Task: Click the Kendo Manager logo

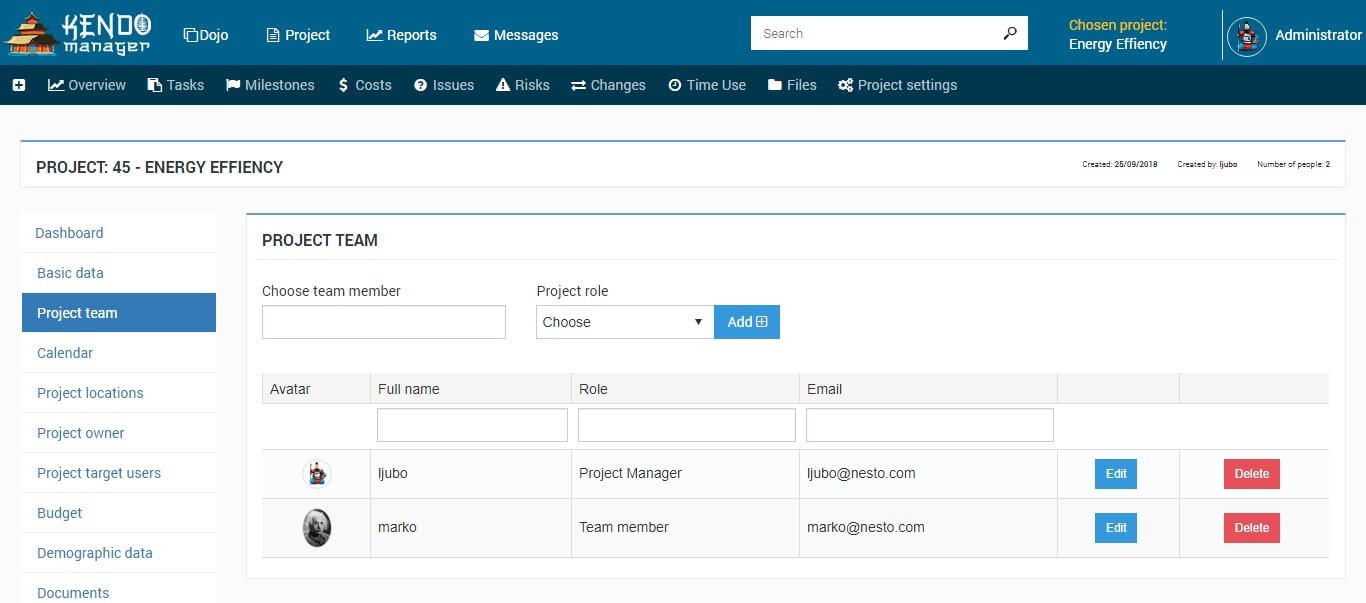Action: (x=78, y=33)
